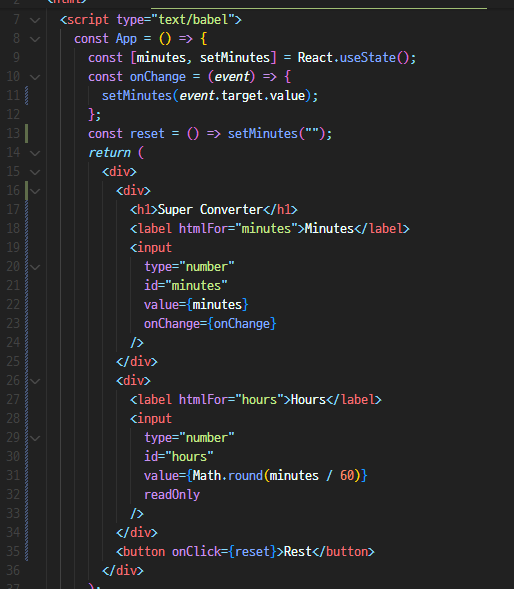Click line number 13 in the gutter
The width and height of the screenshot is (514, 589).
click(13, 133)
